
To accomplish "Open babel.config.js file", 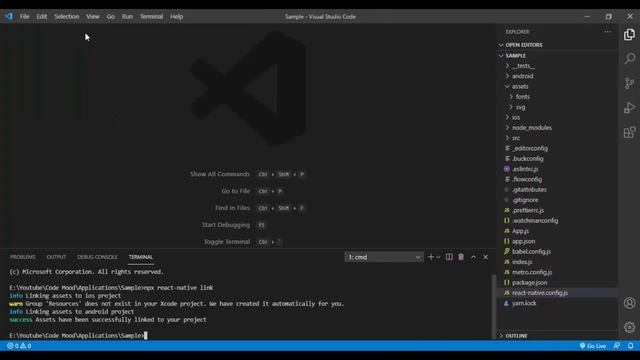I will pyautogui.click(x=558, y=251).
